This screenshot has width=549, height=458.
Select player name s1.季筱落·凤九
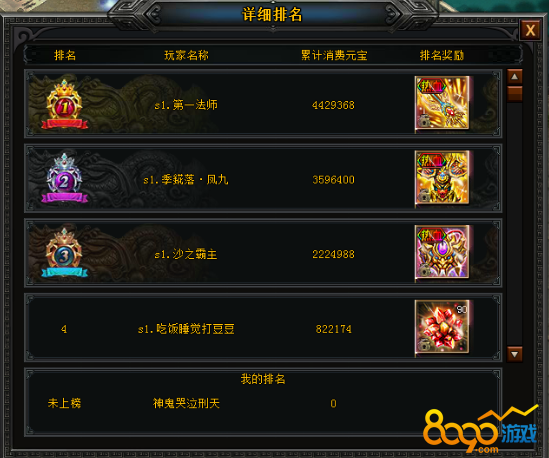pyautogui.click(x=186, y=180)
